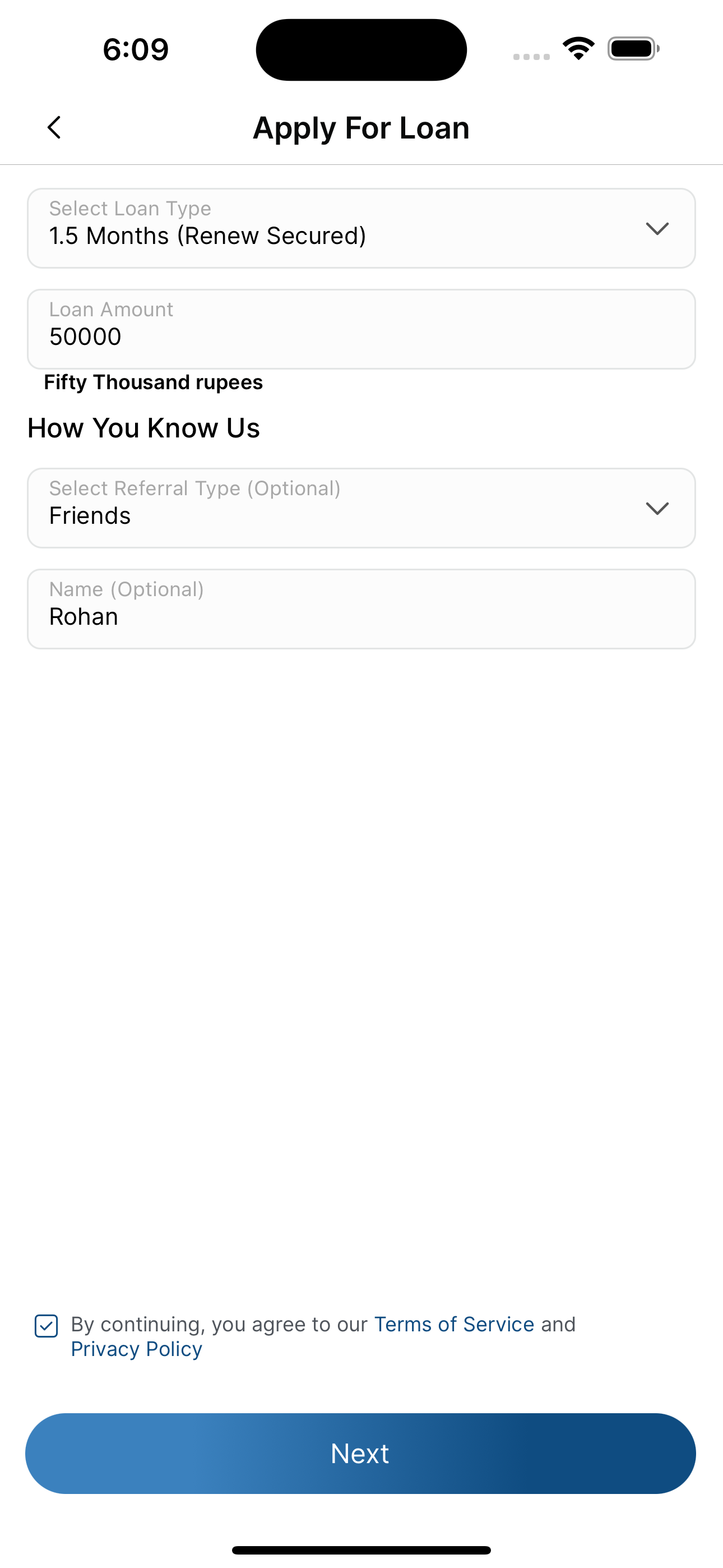Image resolution: width=723 pixels, height=1568 pixels.
Task: Uncheck the terms agreement checkbox
Action: 47,1326
